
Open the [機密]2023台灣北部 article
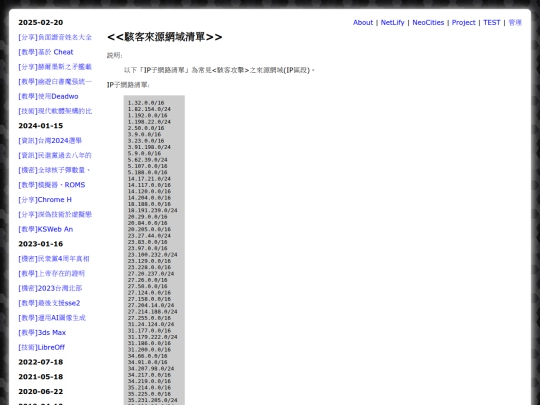coord(50,288)
